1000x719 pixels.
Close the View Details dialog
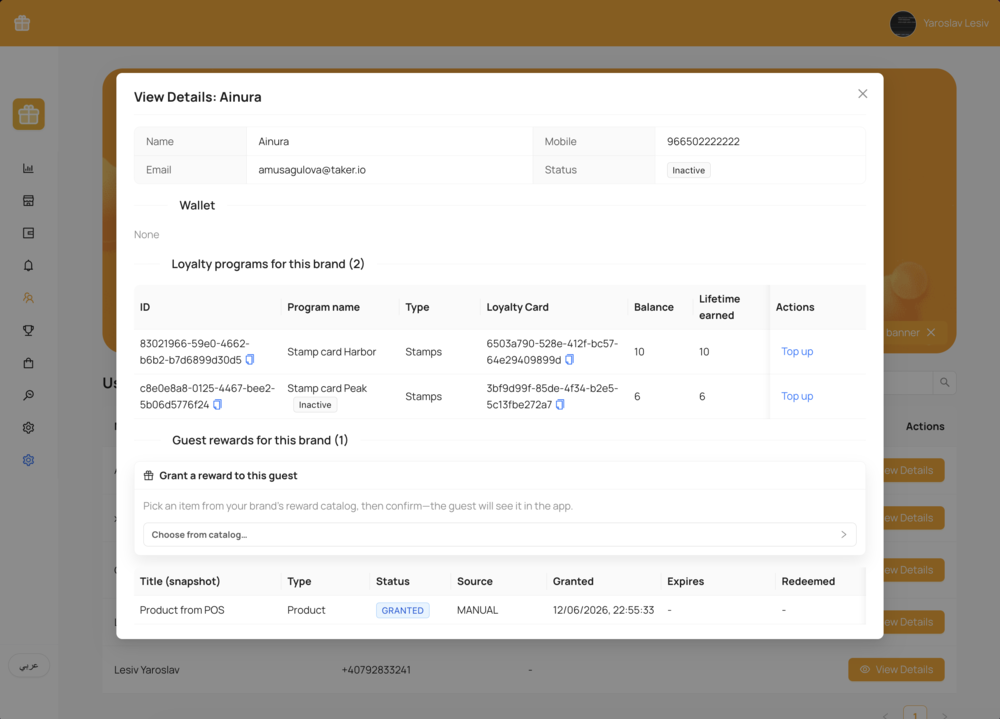pyautogui.click(x=862, y=94)
